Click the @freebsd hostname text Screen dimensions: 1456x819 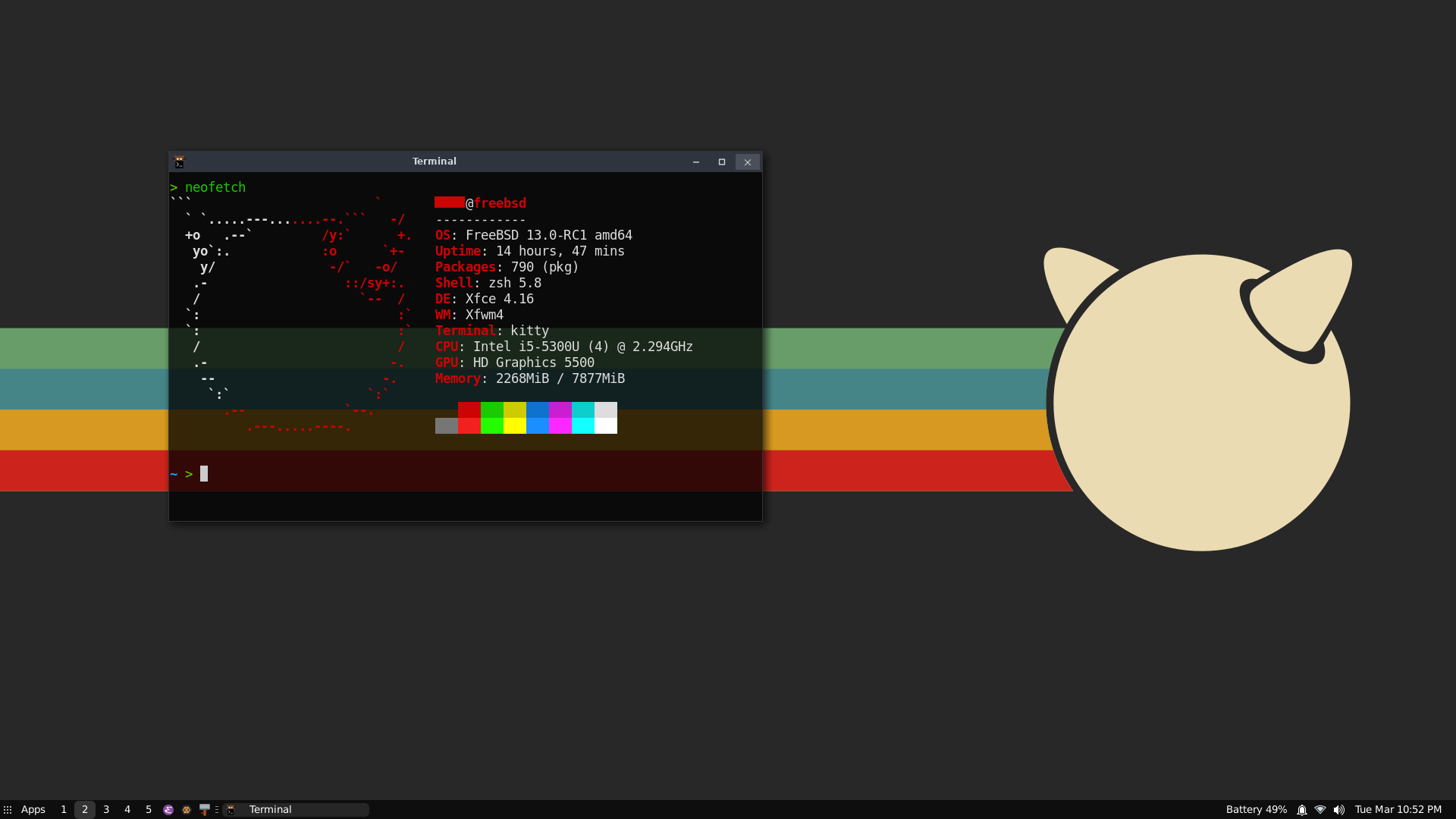pyautogui.click(x=496, y=203)
